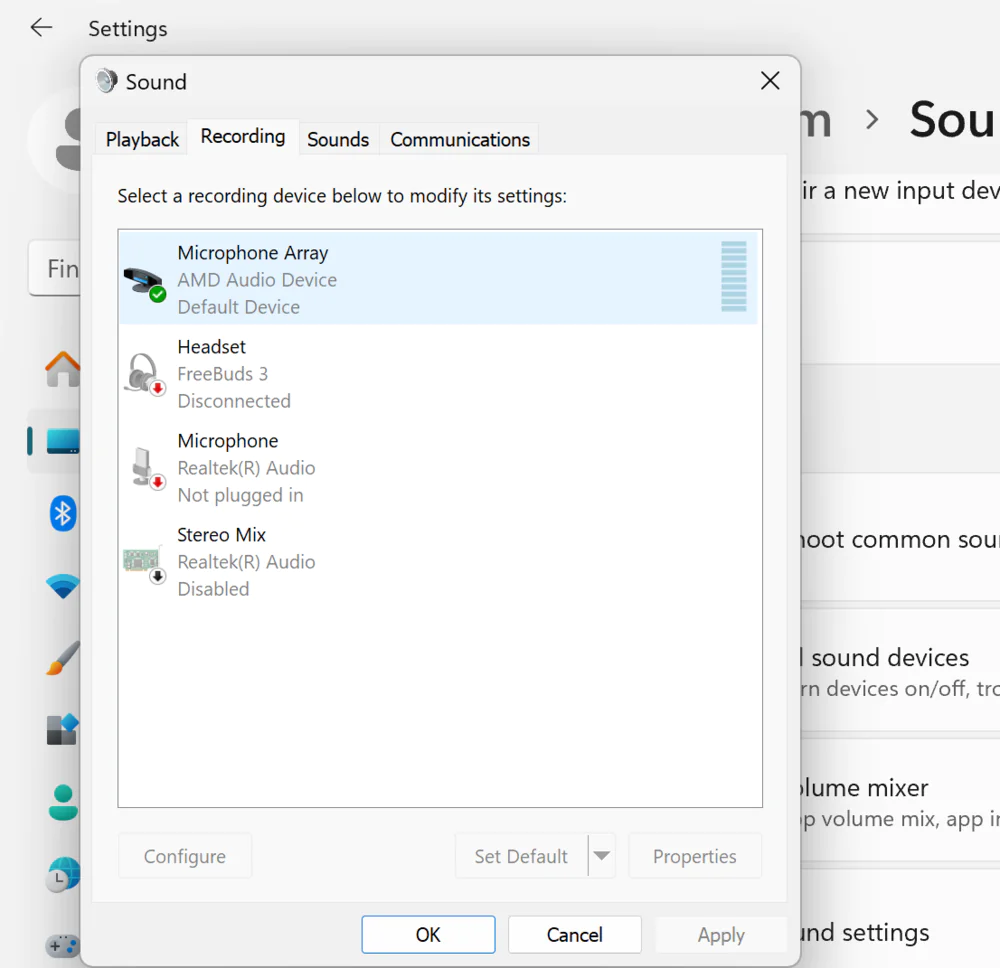Select the Recording tab
The height and width of the screenshot is (968, 1000).
(x=243, y=136)
